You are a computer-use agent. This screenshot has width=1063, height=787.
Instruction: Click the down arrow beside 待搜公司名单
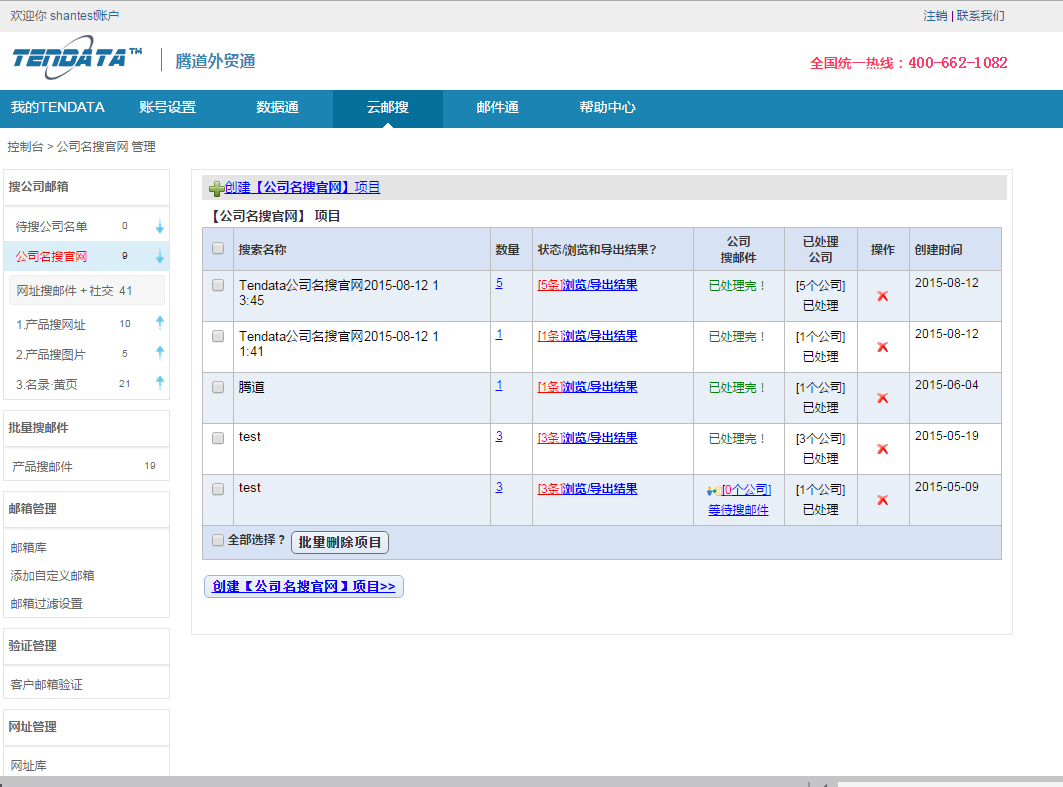tap(159, 227)
